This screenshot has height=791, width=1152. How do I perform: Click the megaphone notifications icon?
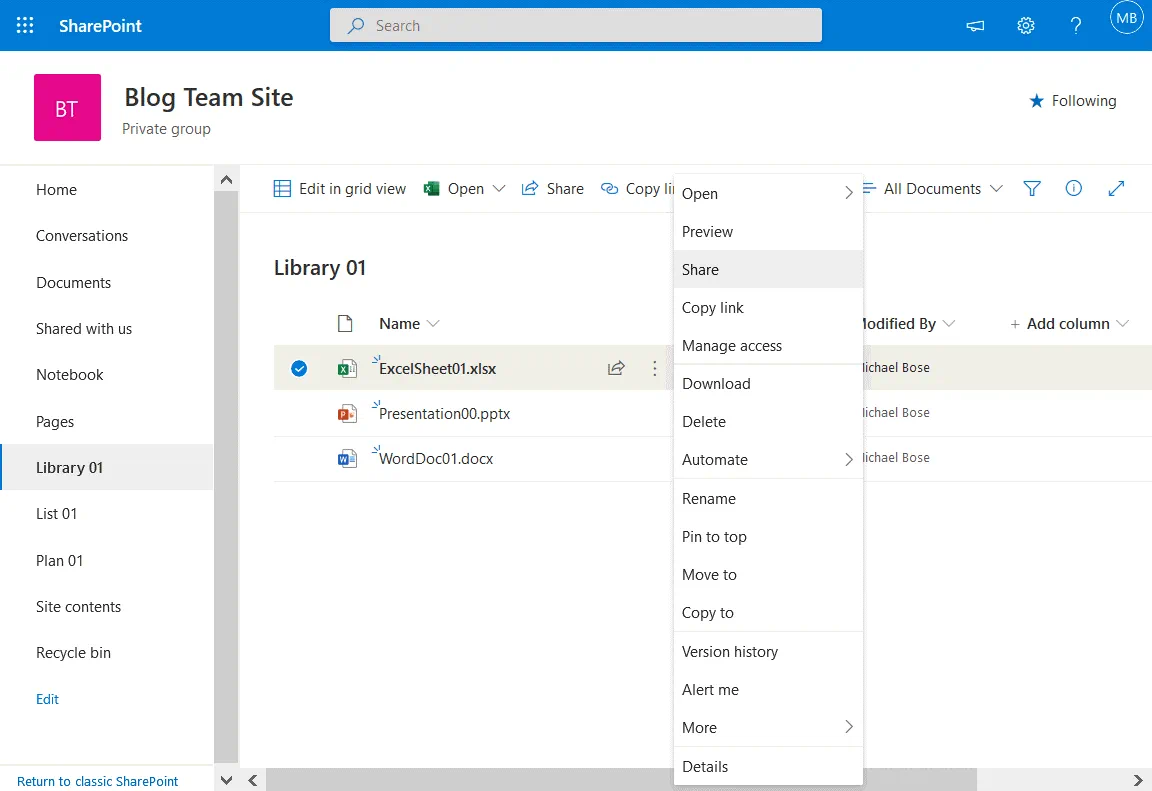point(975,26)
